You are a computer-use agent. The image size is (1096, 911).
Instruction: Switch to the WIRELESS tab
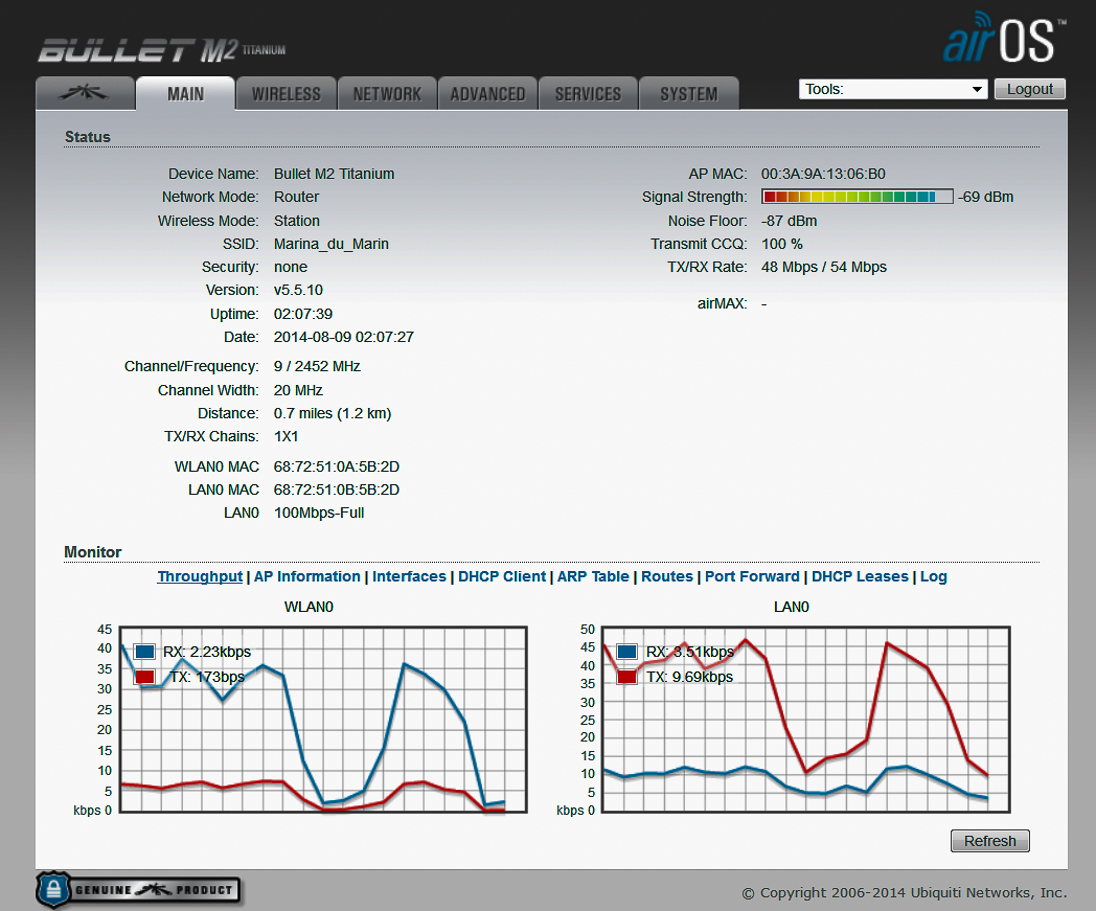point(286,93)
